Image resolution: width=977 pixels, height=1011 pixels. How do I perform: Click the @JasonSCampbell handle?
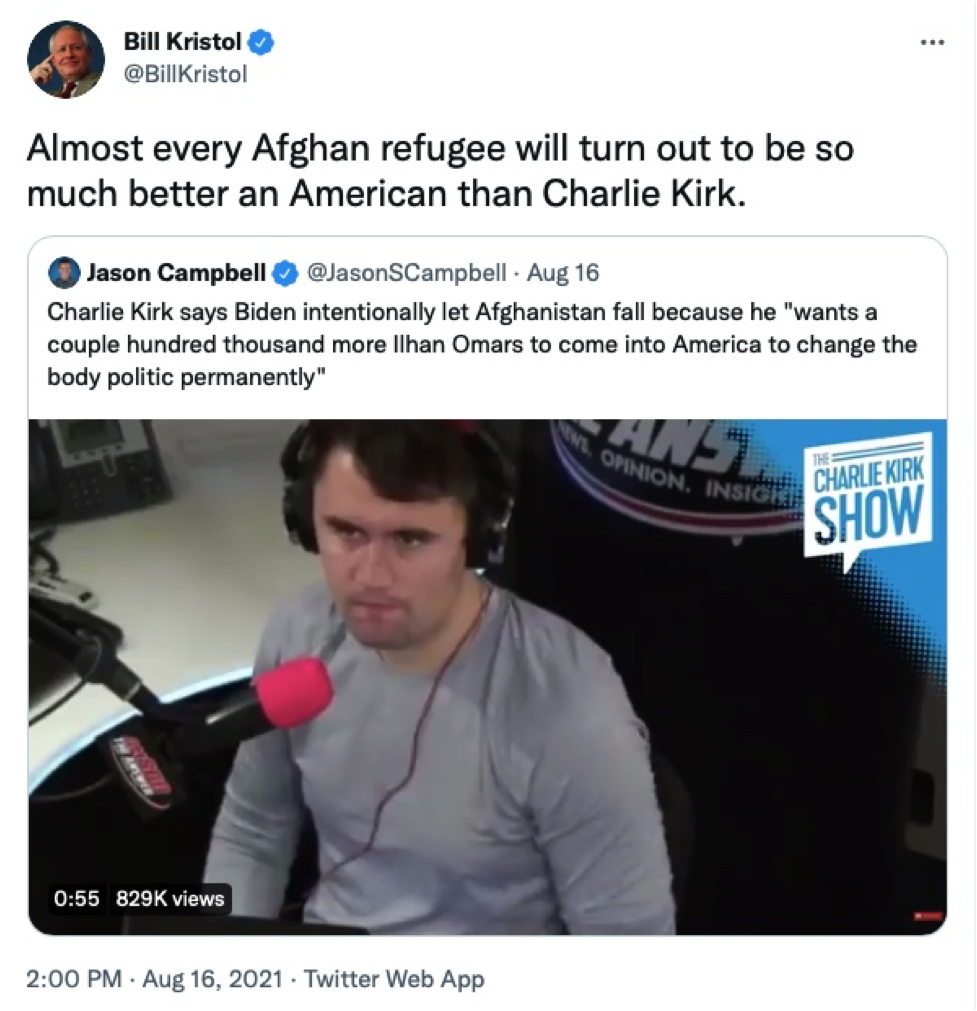point(406,273)
